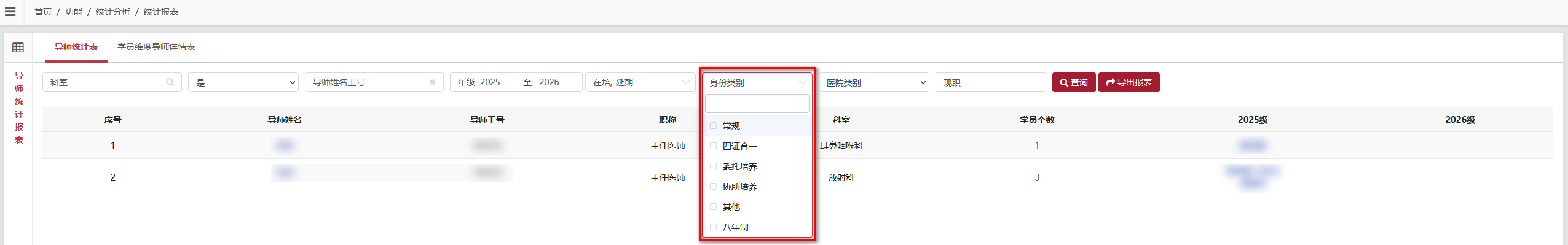Click the 职称 column header

pos(668,120)
